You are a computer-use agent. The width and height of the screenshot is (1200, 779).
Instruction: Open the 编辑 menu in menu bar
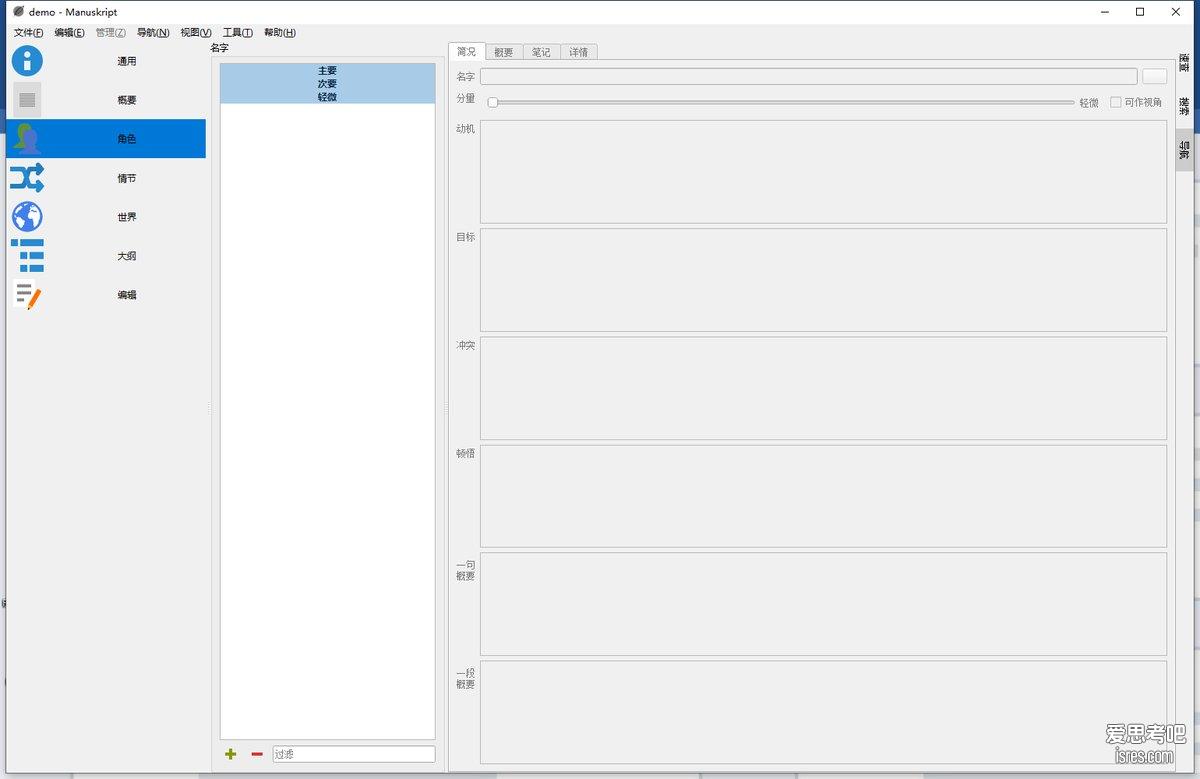click(69, 33)
